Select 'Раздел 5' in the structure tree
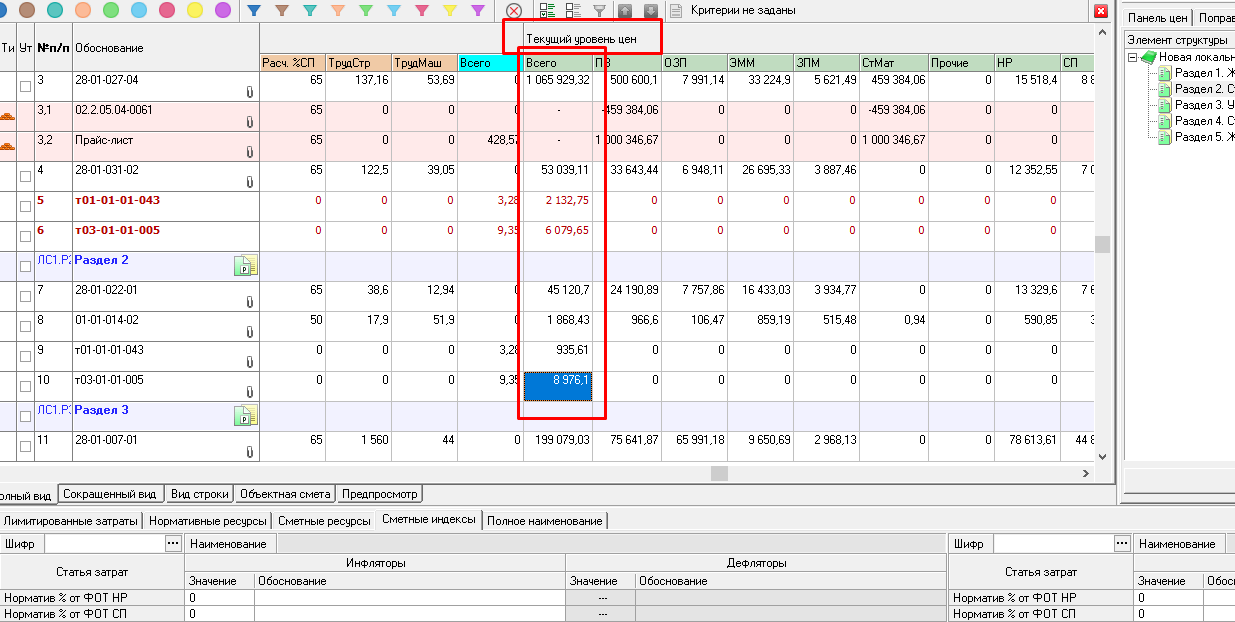Image resolution: width=1235 pixels, height=622 pixels. tap(1204, 137)
